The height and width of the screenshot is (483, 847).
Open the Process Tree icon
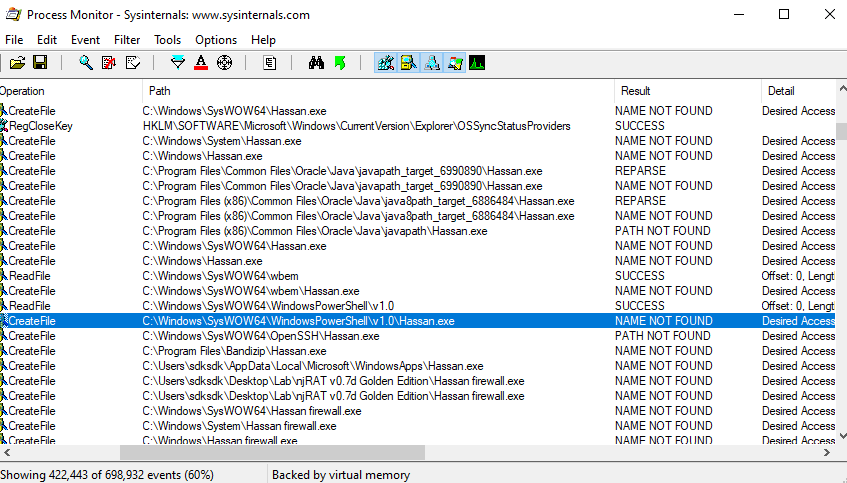pos(270,63)
